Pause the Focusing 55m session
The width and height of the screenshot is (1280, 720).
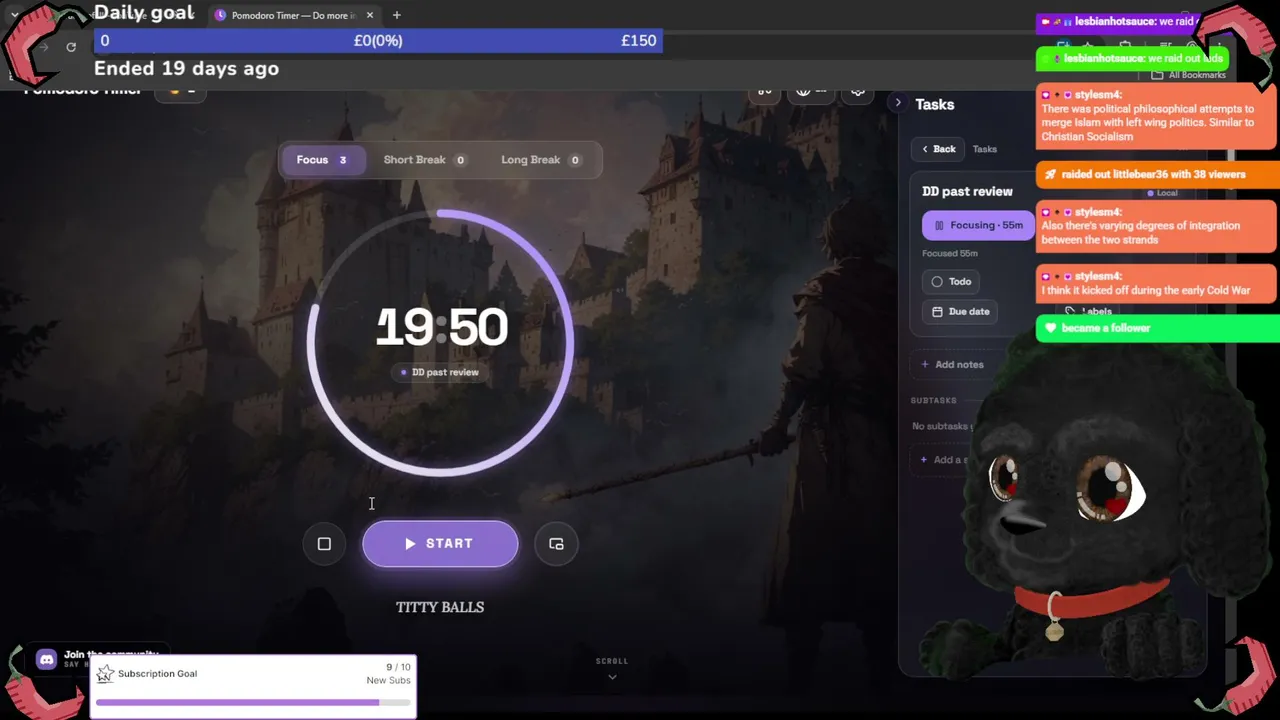(x=978, y=226)
